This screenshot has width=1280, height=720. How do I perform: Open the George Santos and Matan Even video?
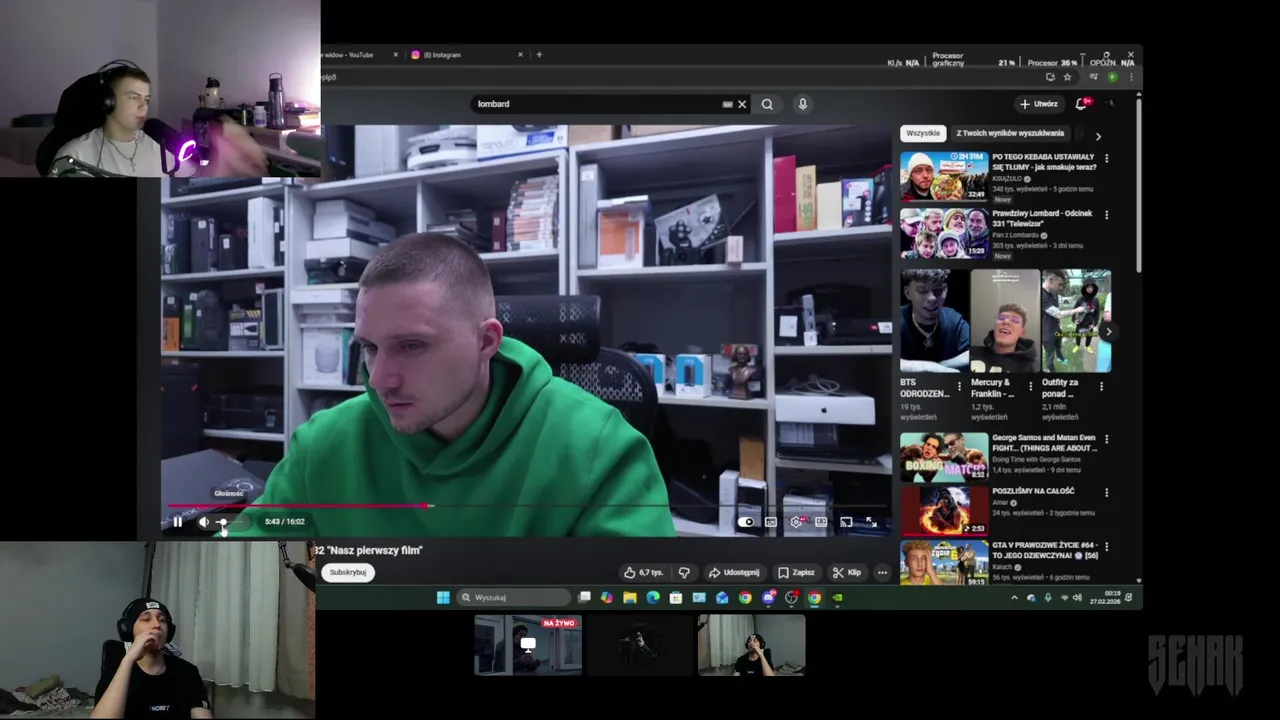pos(944,457)
